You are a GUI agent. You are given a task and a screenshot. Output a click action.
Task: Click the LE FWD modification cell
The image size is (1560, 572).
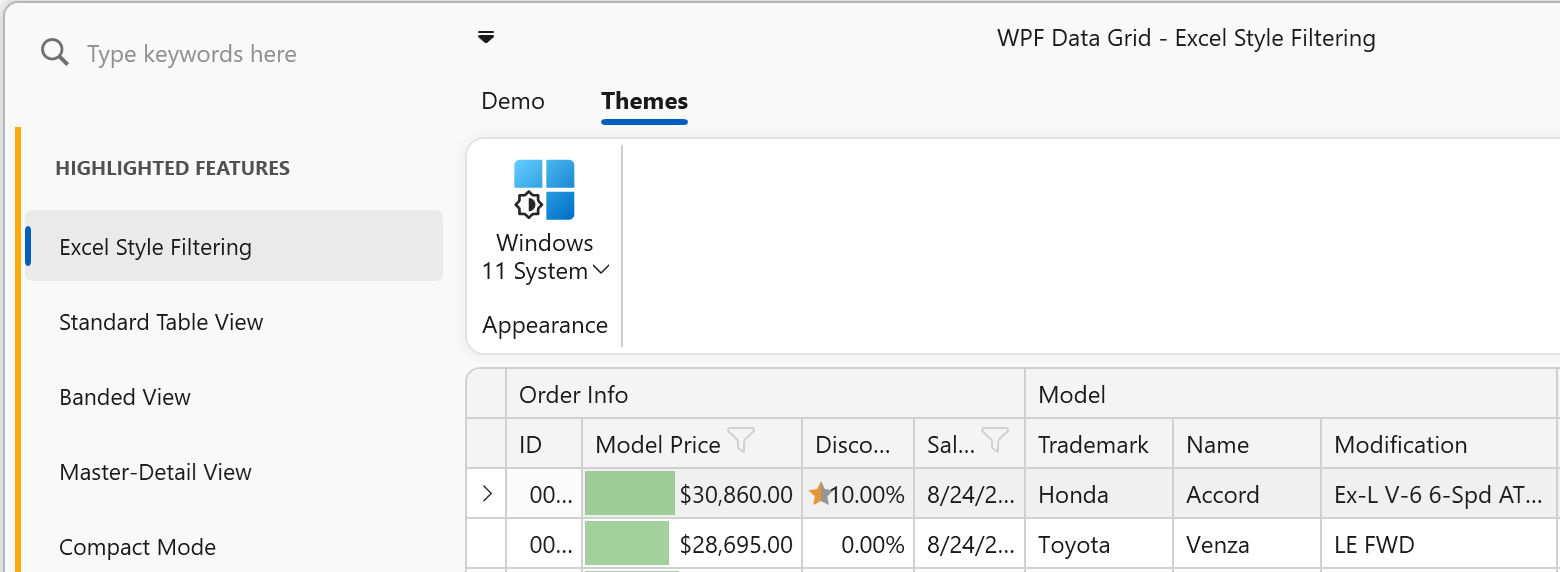(x=1438, y=544)
